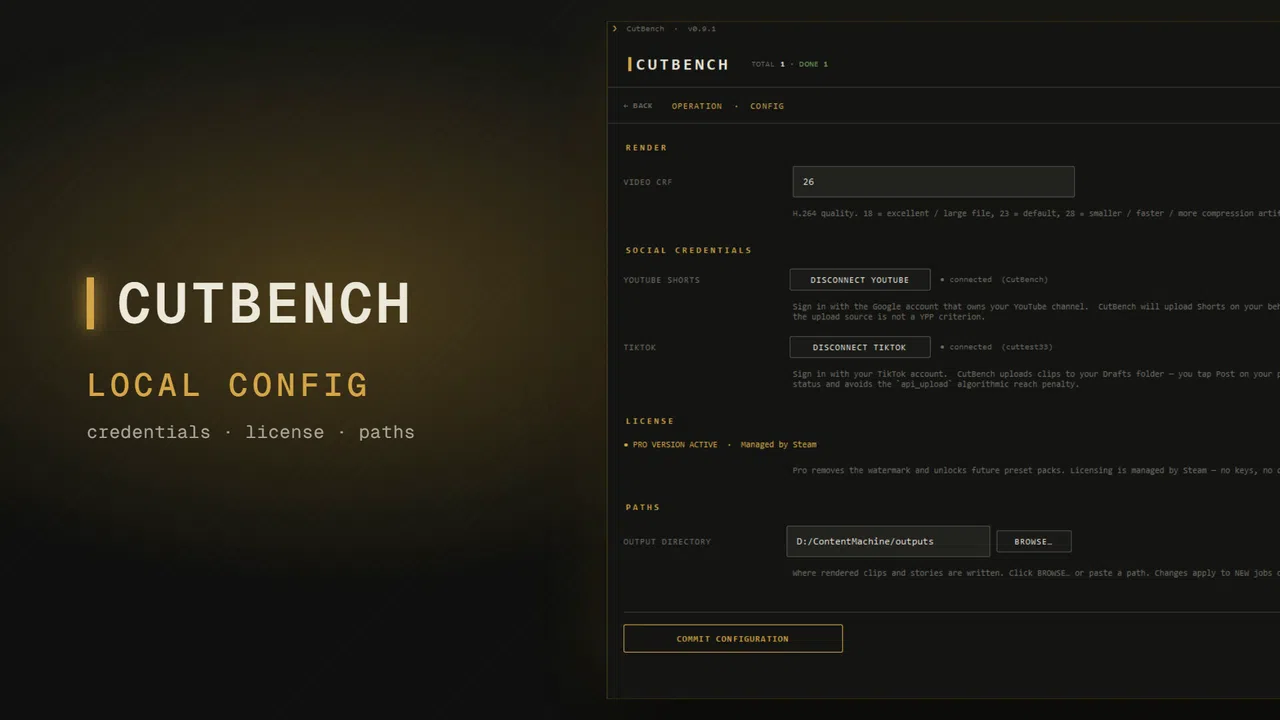Click the CutBench logo in app header
Screen dimensions: 1280x720
679,64
